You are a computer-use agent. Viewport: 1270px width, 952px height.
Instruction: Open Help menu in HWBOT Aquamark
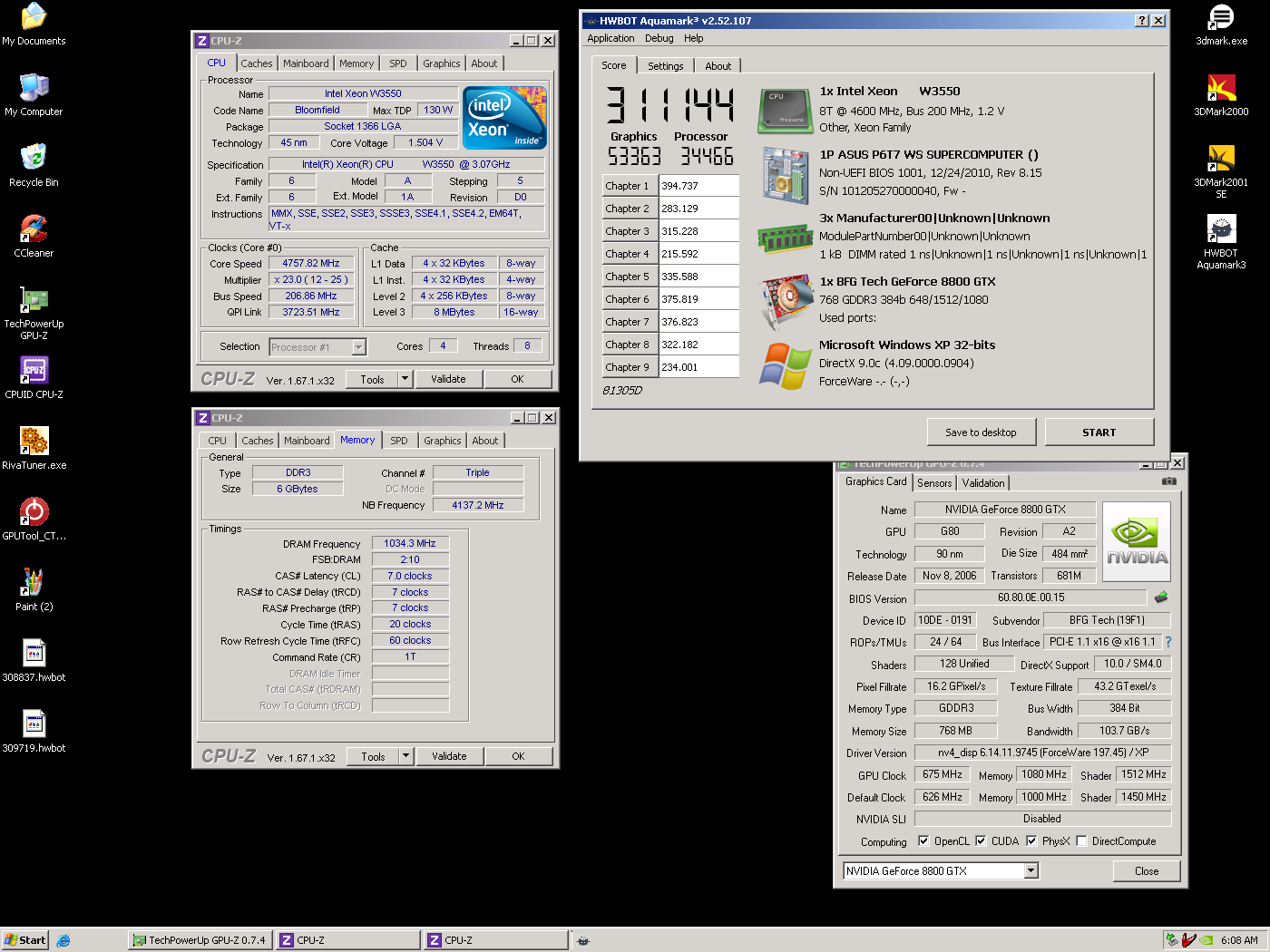click(x=694, y=38)
